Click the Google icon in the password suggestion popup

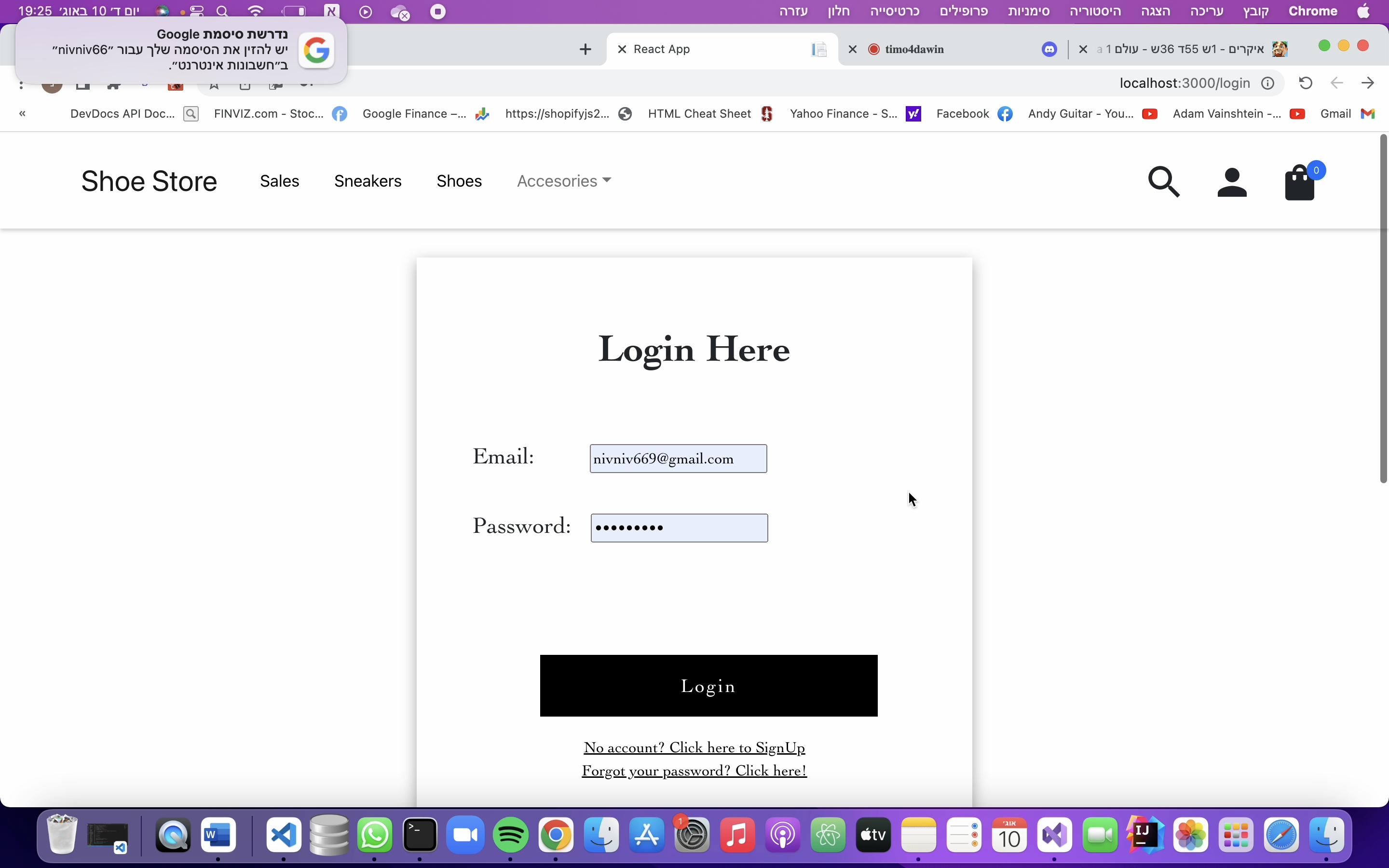pyautogui.click(x=317, y=50)
